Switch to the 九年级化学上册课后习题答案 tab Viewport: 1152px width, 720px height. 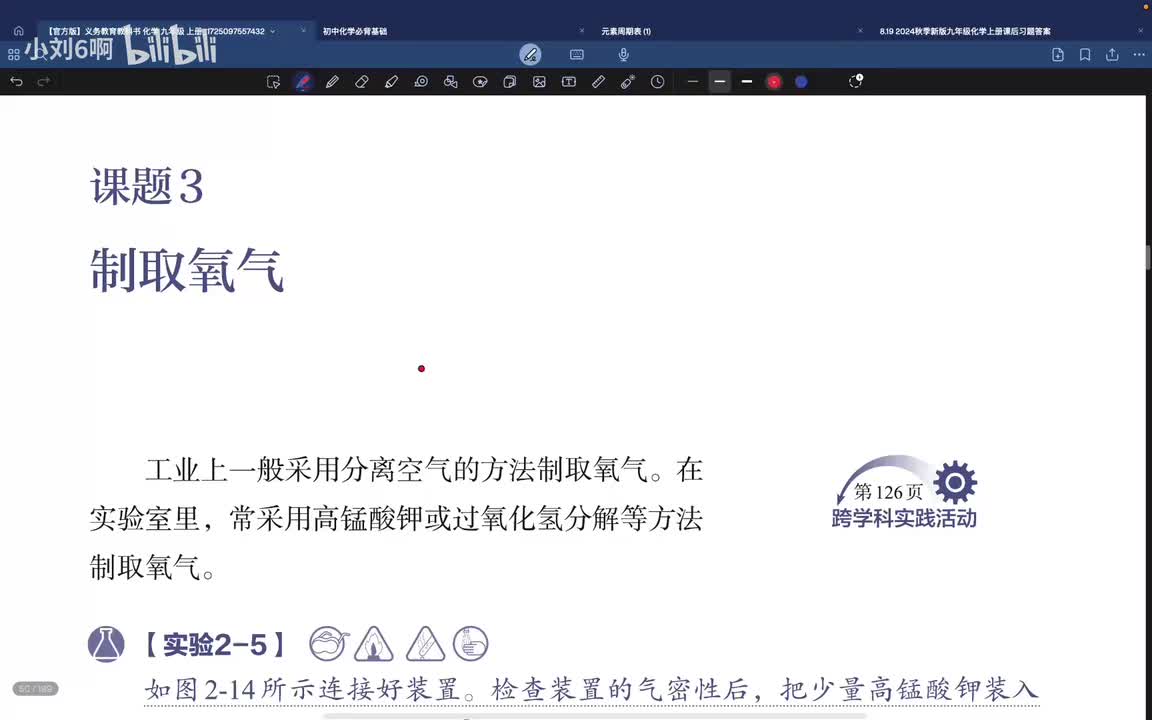pos(965,32)
